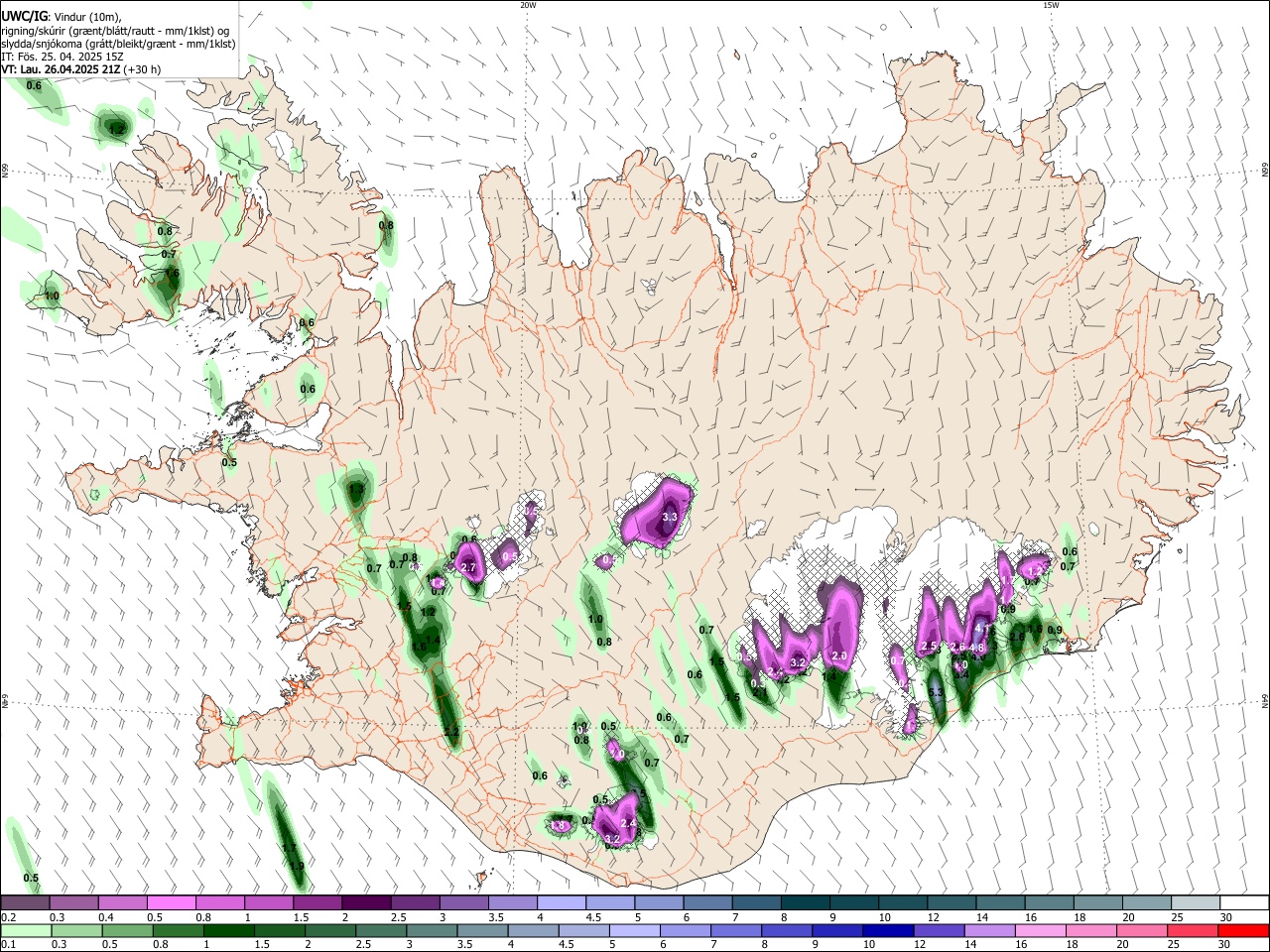The height and width of the screenshot is (952, 1270).
Task: Click the "slydda/snjókoma" legend description line
Action: tap(118, 44)
